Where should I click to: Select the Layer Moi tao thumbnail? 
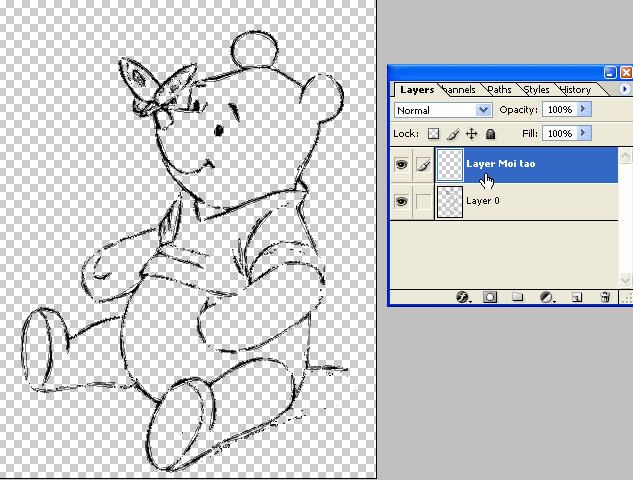[450, 165]
